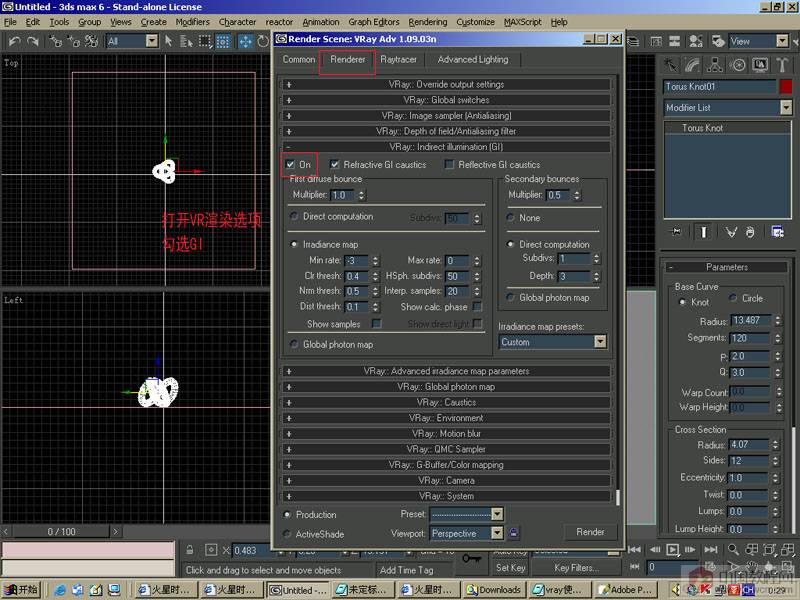Click the Redo arrow icon
Viewport: 800px width, 600px height.
[33, 41]
